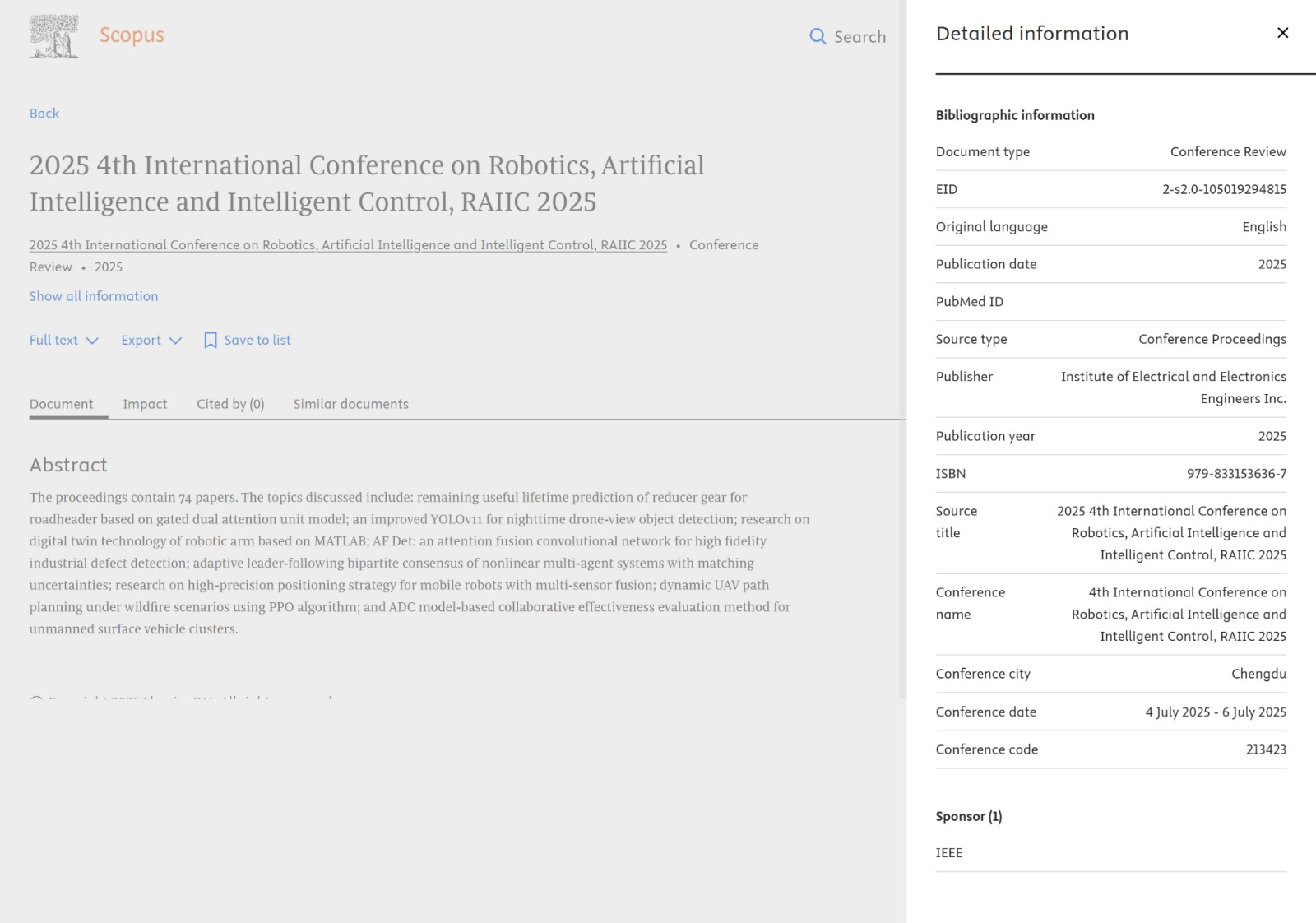Click Show all information
This screenshot has width=1316, height=923.
[94, 296]
